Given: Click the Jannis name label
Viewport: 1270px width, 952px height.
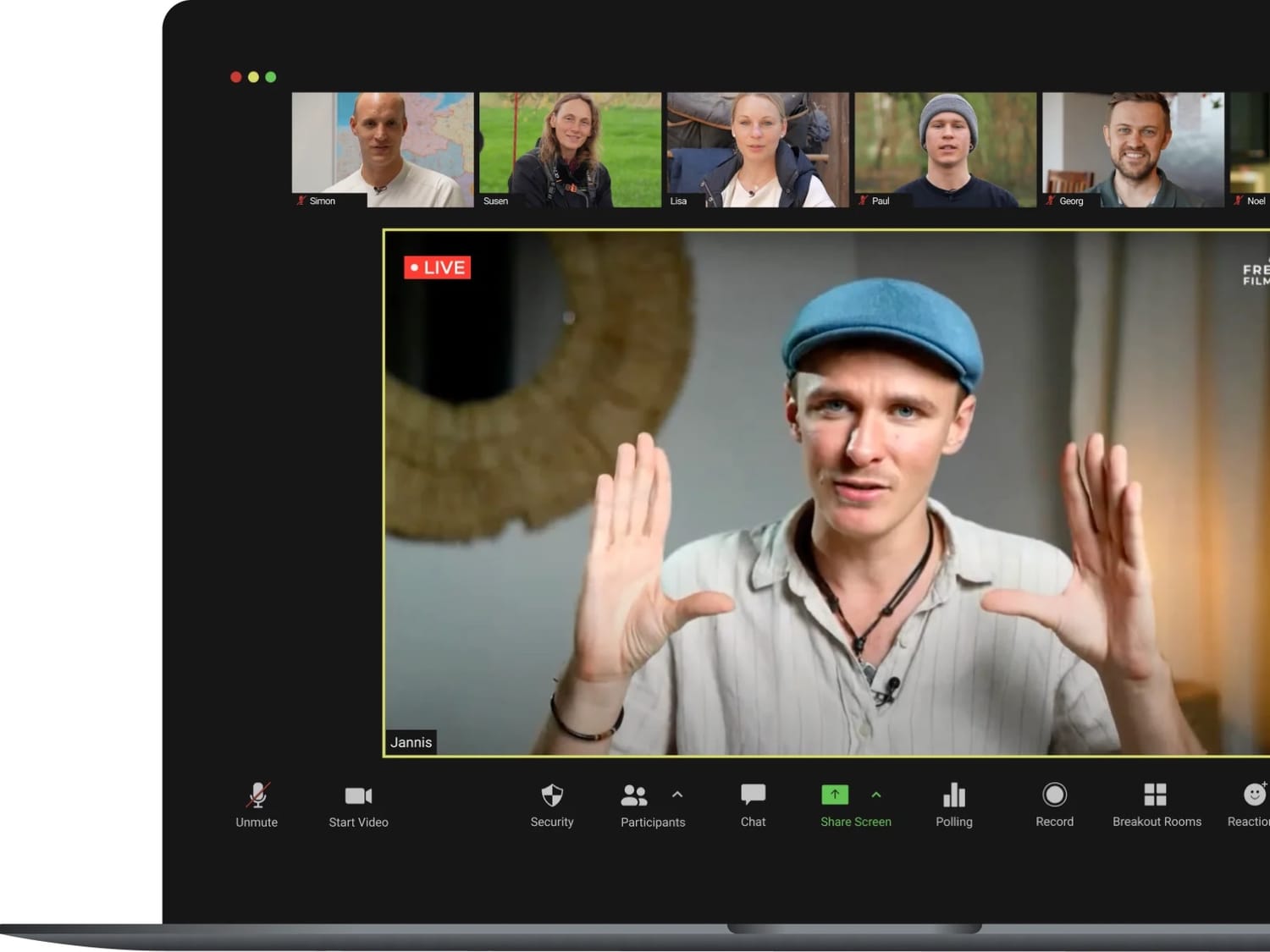Looking at the screenshot, I should click(x=411, y=742).
